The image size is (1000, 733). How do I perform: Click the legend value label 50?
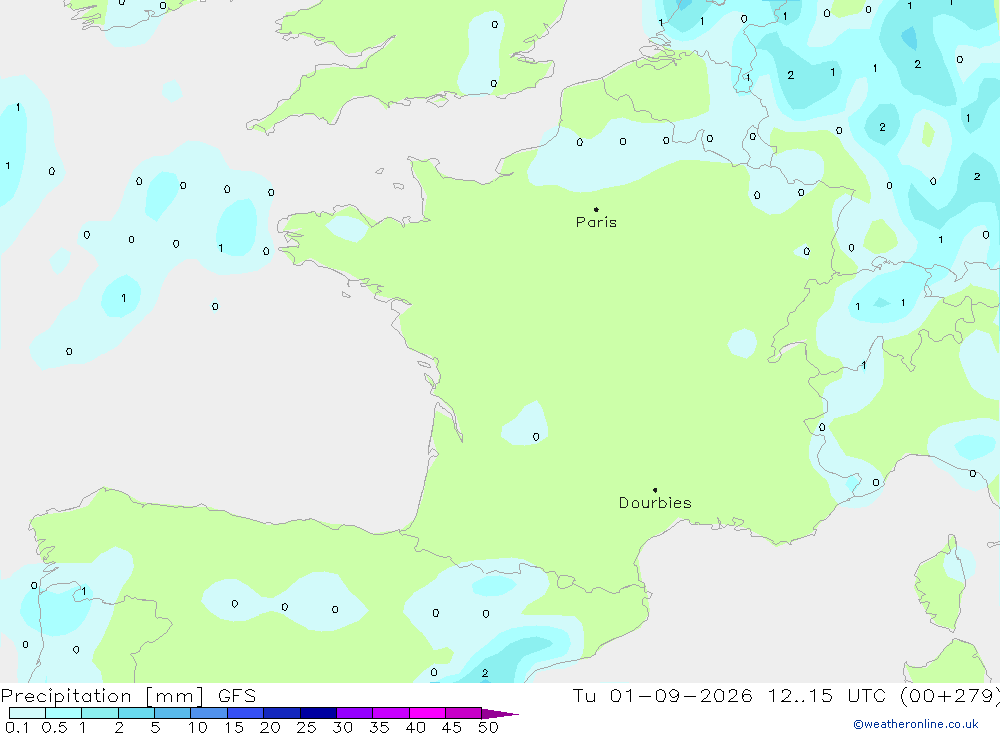click(489, 727)
